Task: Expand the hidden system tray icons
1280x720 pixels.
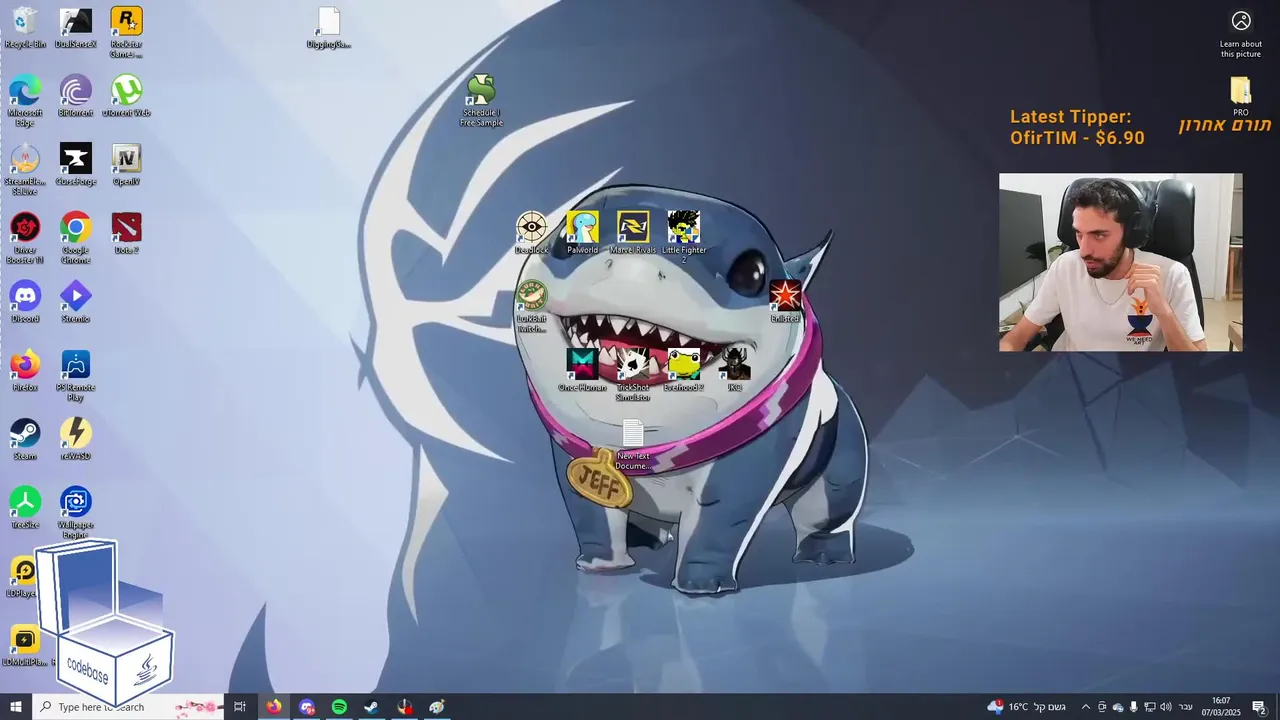Action: (1086, 707)
